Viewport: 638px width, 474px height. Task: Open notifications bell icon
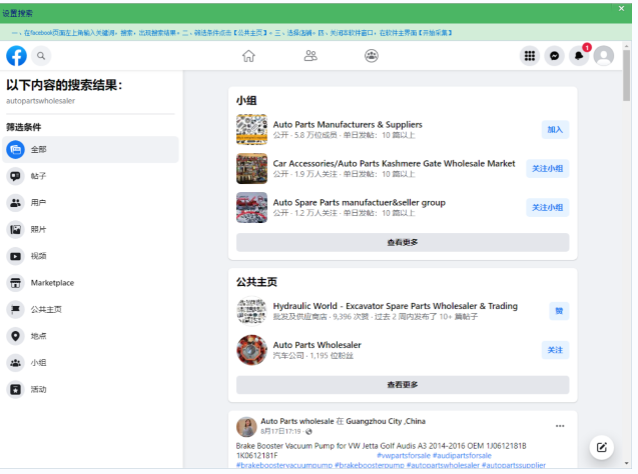pyautogui.click(x=579, y=56)
